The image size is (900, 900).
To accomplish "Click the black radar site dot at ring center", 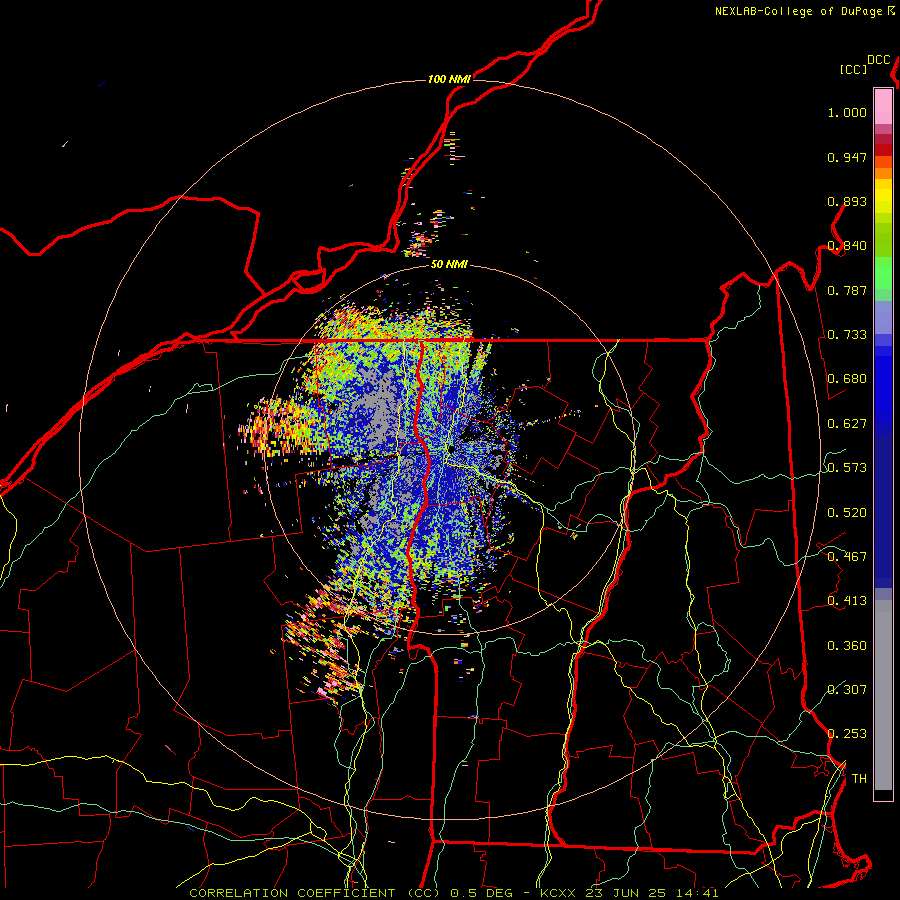I will pyautogui.click(x=452, y=449).
